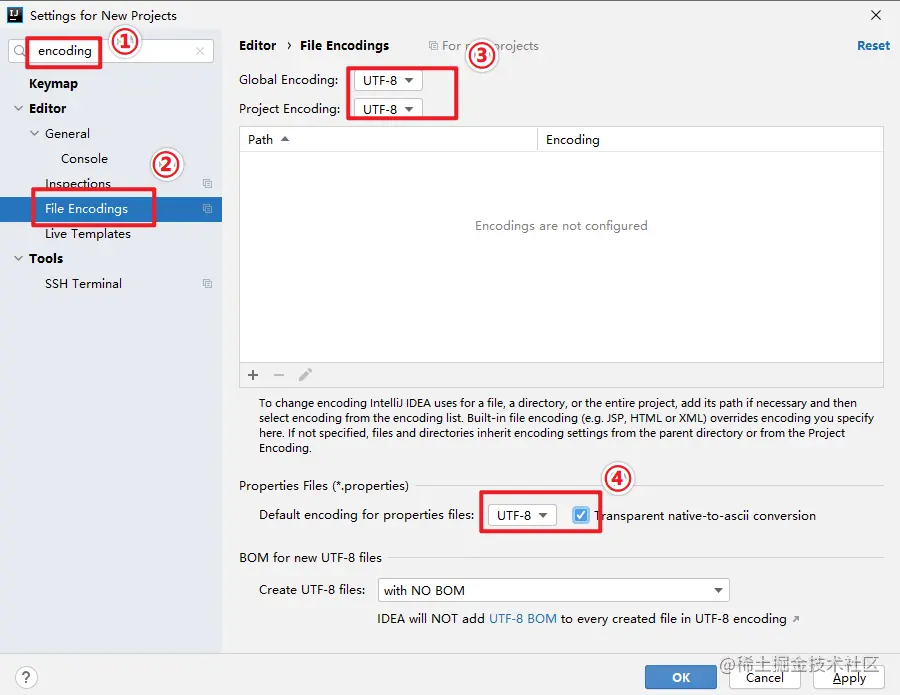
Task: Open default properties files encoding dropdown
Action: 522,515
